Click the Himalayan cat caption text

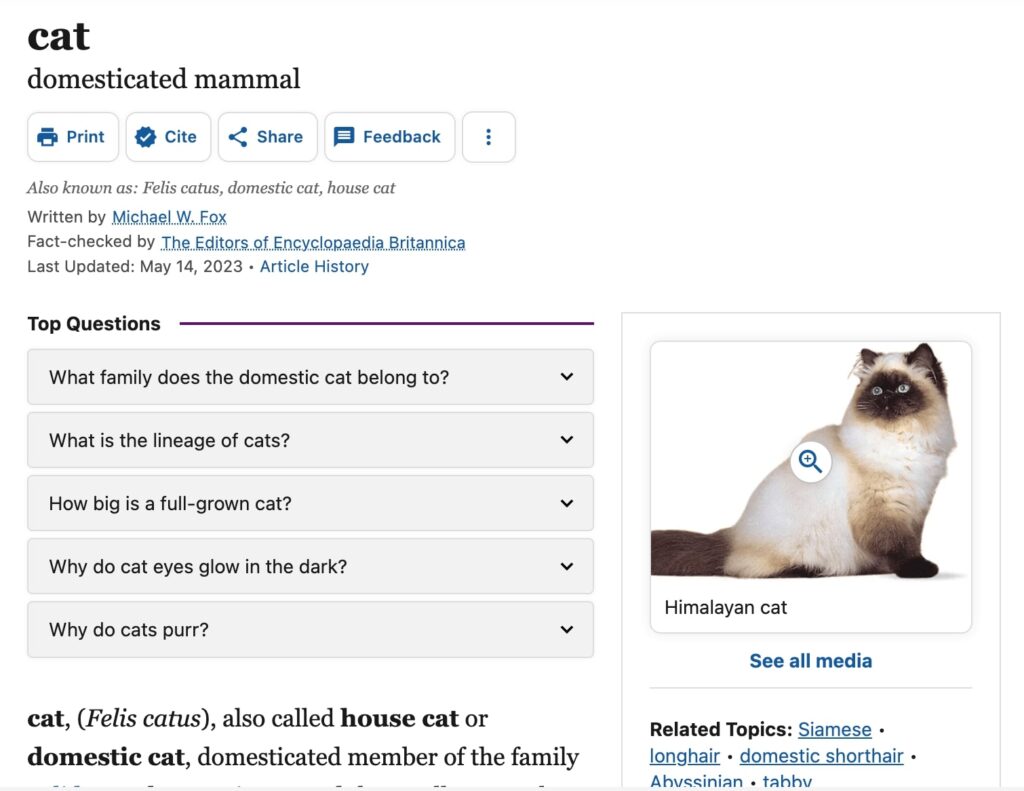coord(726,607)
